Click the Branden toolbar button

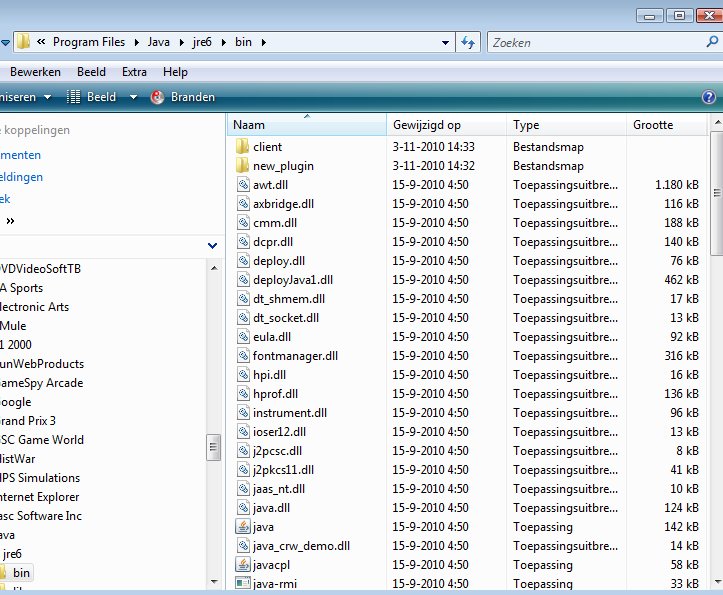[x=183, y=97]
